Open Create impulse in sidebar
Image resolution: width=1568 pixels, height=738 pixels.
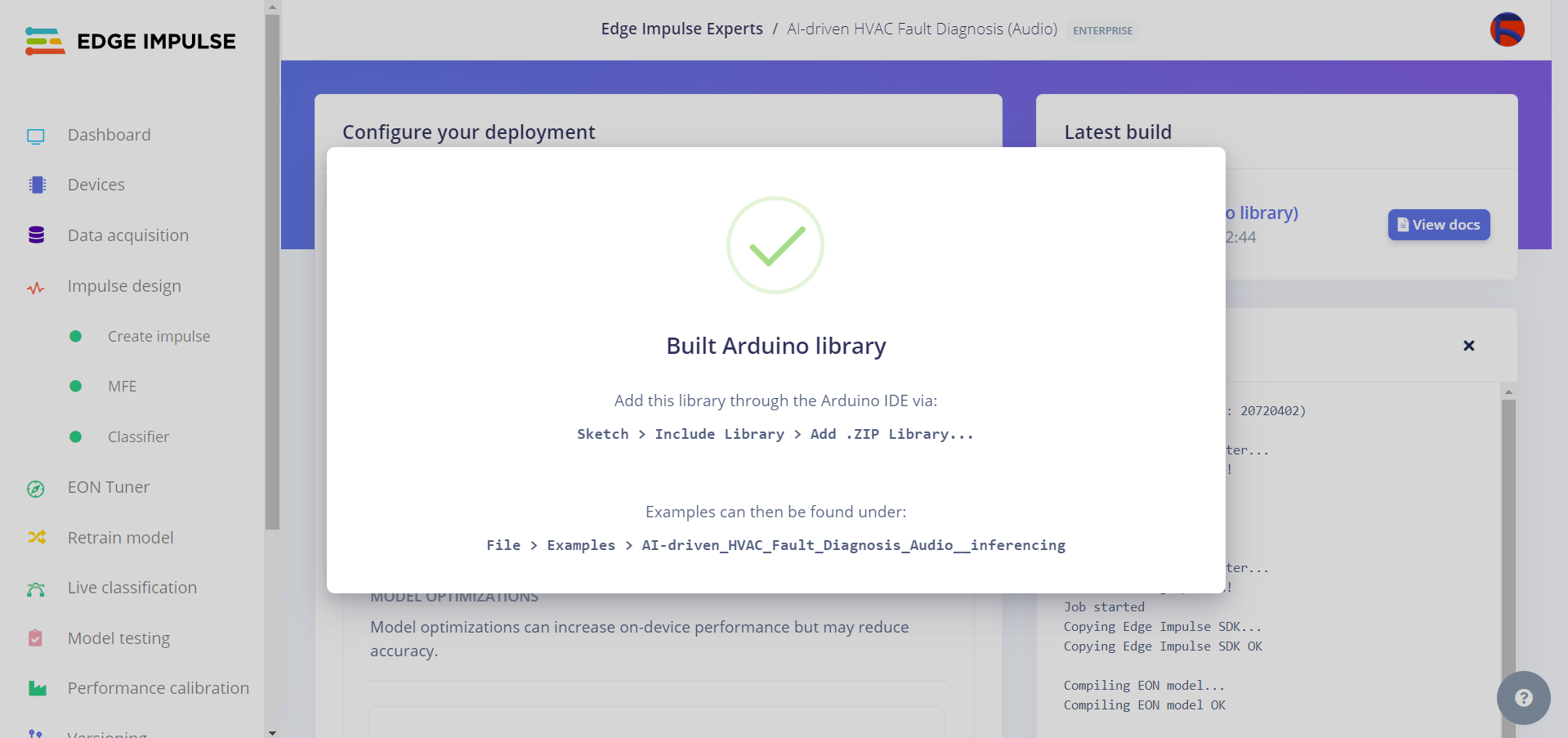pyautogui.click(x=159, y=337)
